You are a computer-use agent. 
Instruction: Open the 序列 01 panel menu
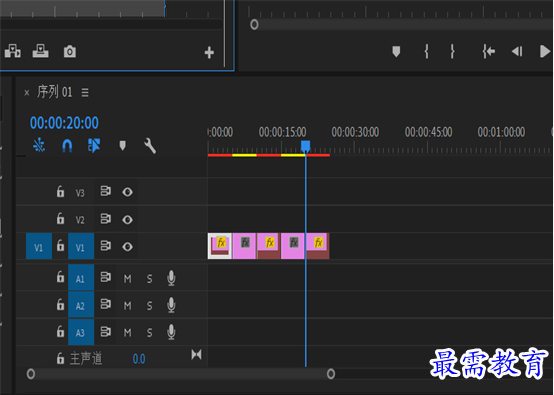click(x=85, y=93)
